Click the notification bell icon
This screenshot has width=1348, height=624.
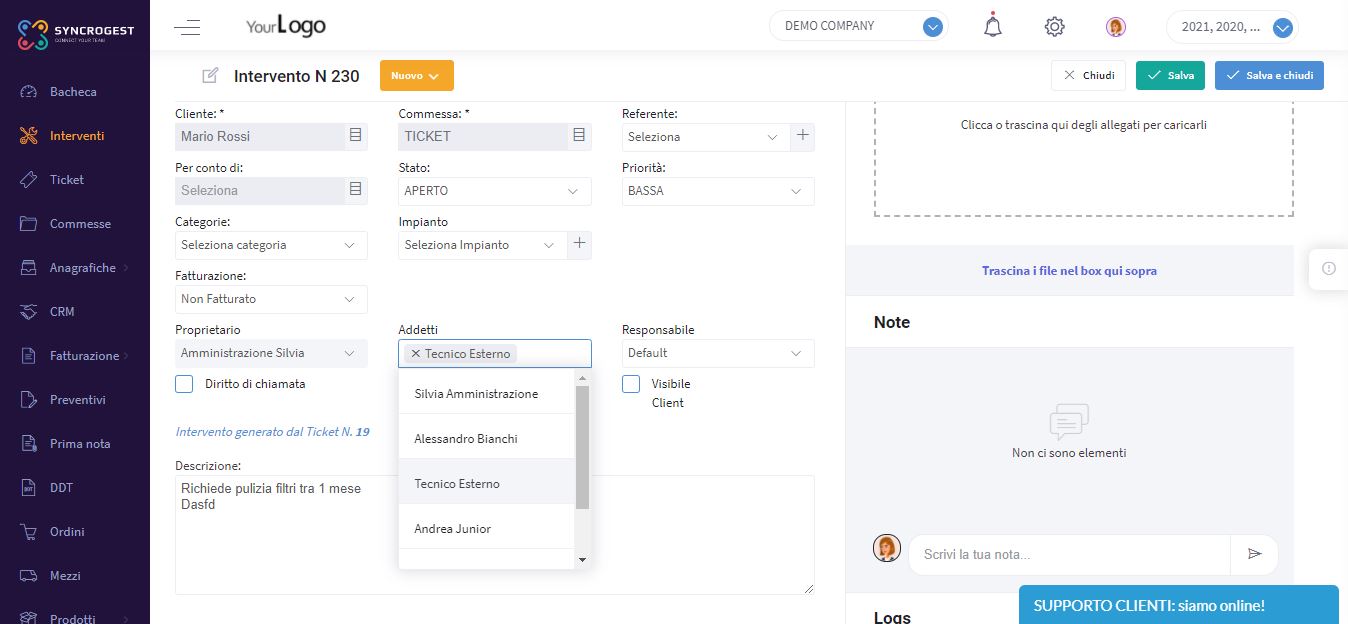coord(992,27)
